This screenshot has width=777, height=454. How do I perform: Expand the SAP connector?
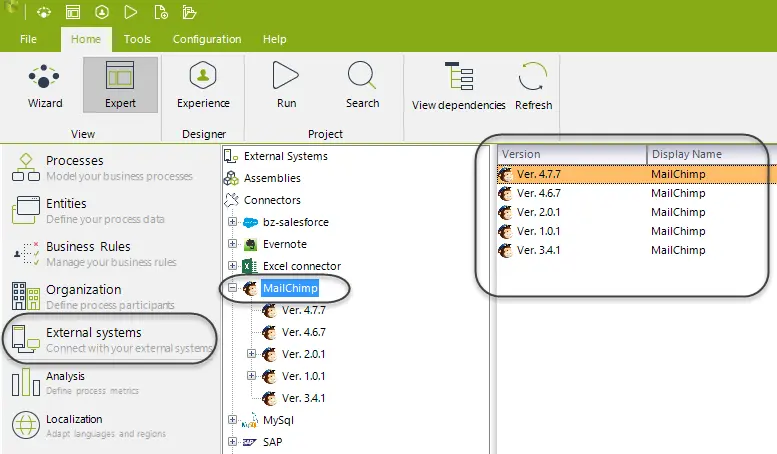pyautogui.click(x=232, y=441)
